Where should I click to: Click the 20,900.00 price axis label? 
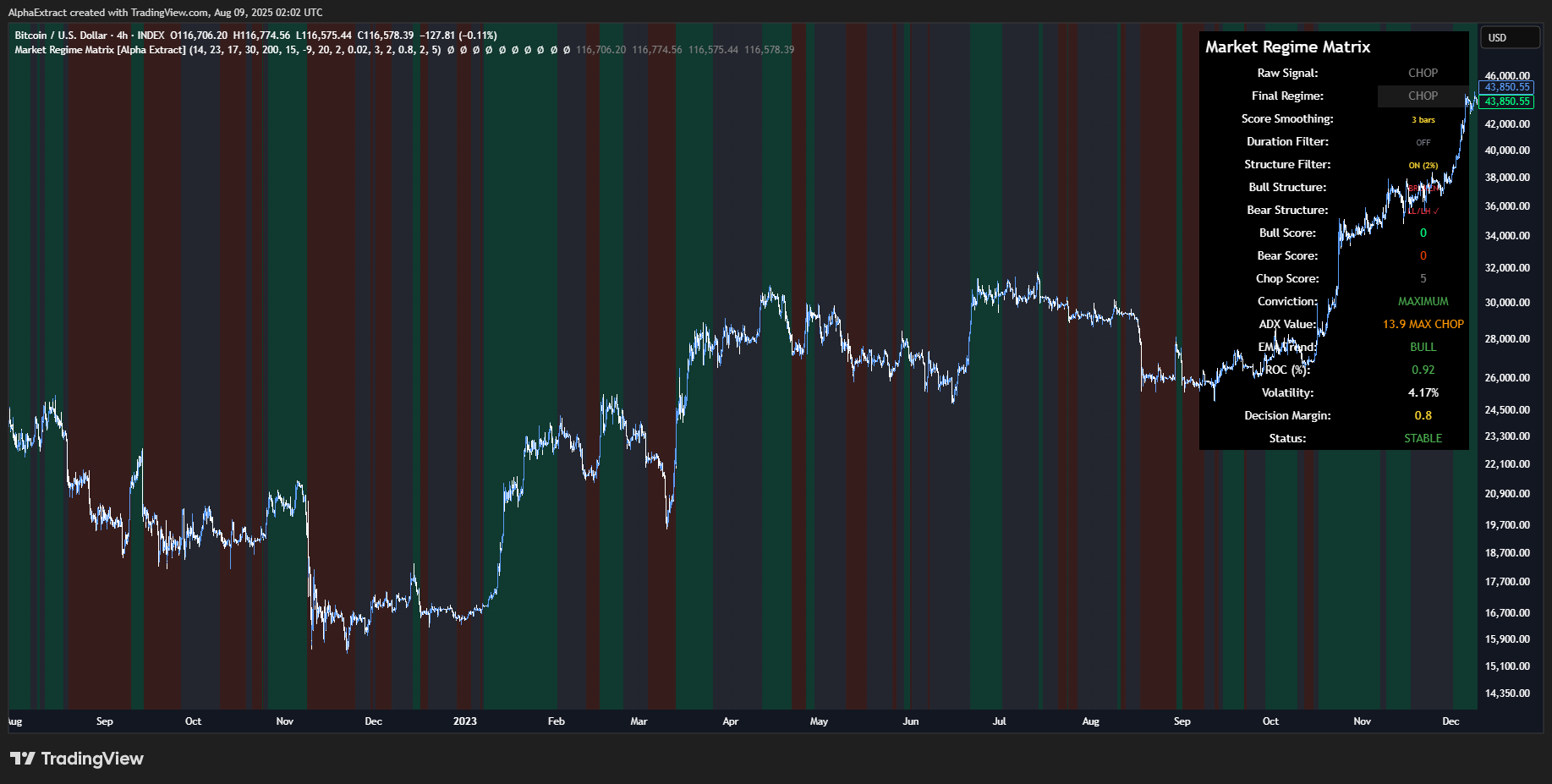tap(1507, 494)
